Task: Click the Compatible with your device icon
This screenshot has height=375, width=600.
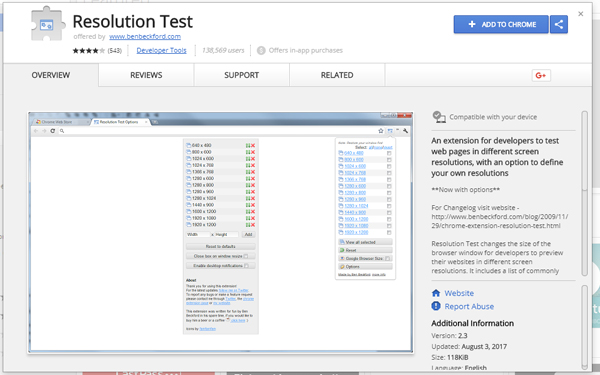Action: click(439, 117)
